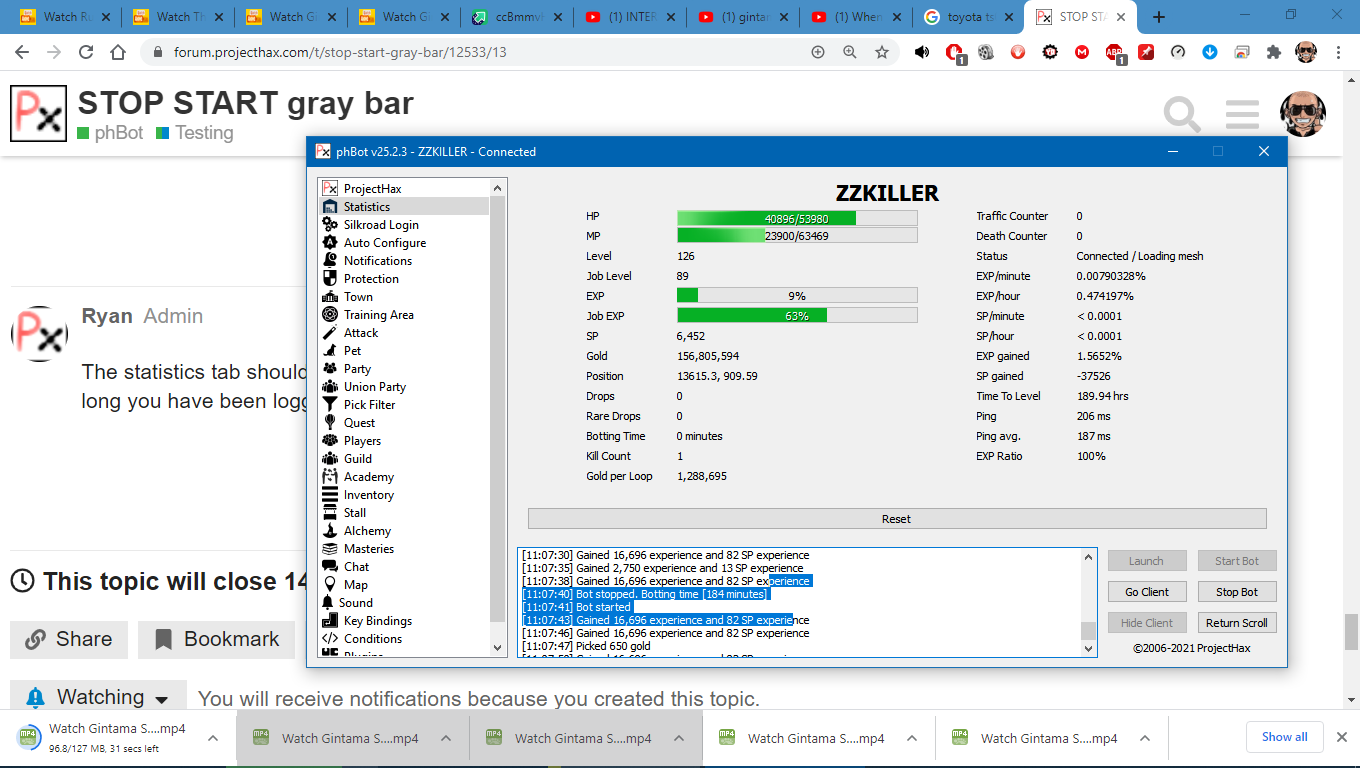Open the forum hamburger menu icon
This screenshot has height=768, width=1360.
1242,115
